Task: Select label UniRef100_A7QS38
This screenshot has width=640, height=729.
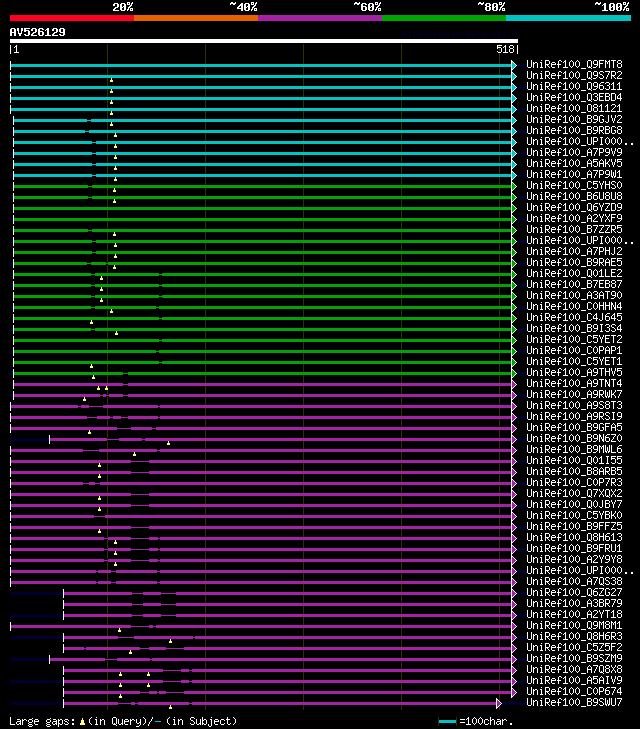Action: click(574, 582)
